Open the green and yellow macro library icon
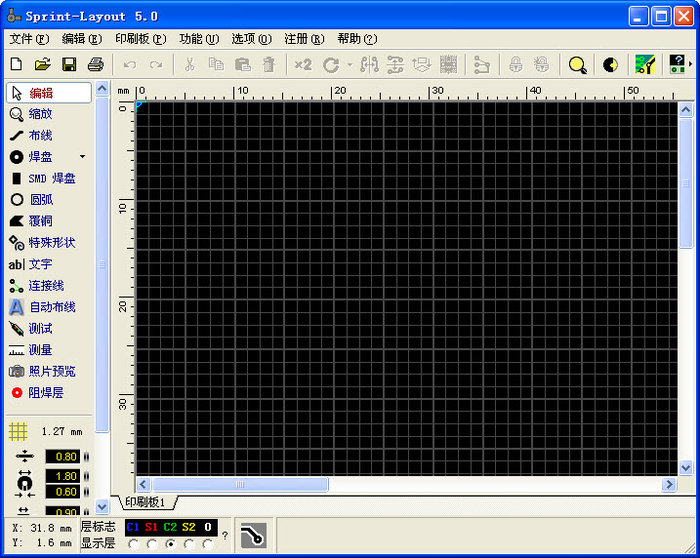This screenshot has width=700, height=558. [x=645, y=65]
